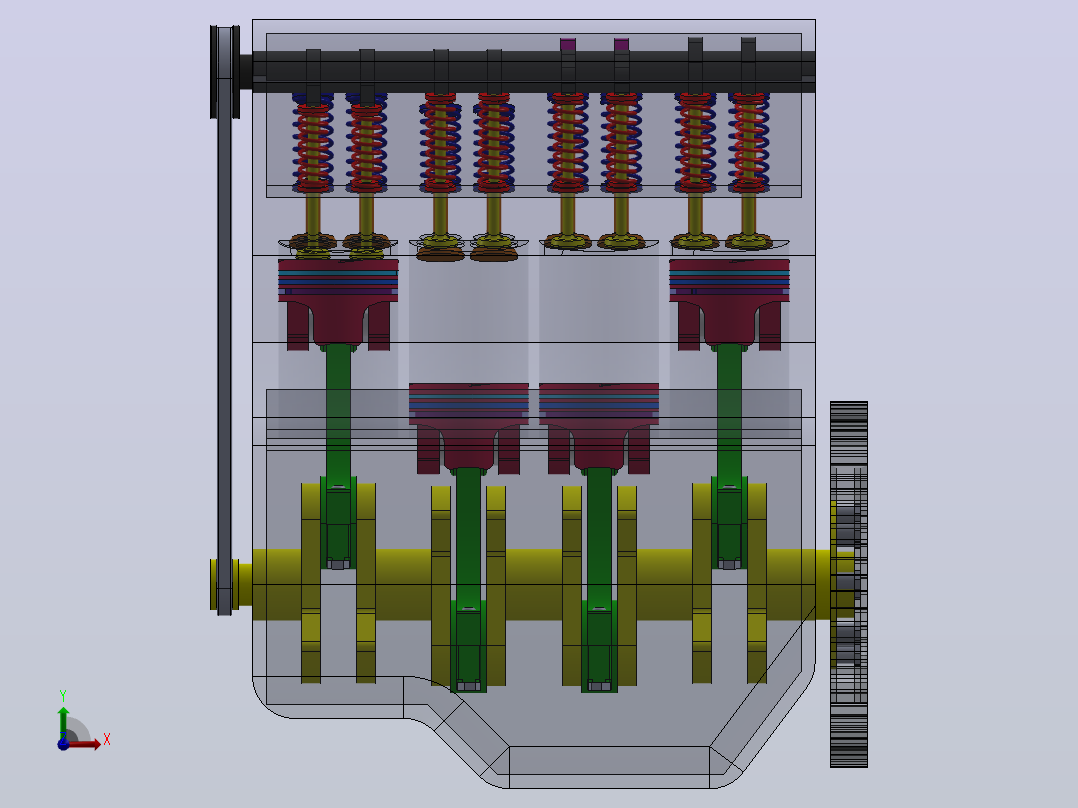Select the green connecting rod nearest the flywheel

(729, 456)
